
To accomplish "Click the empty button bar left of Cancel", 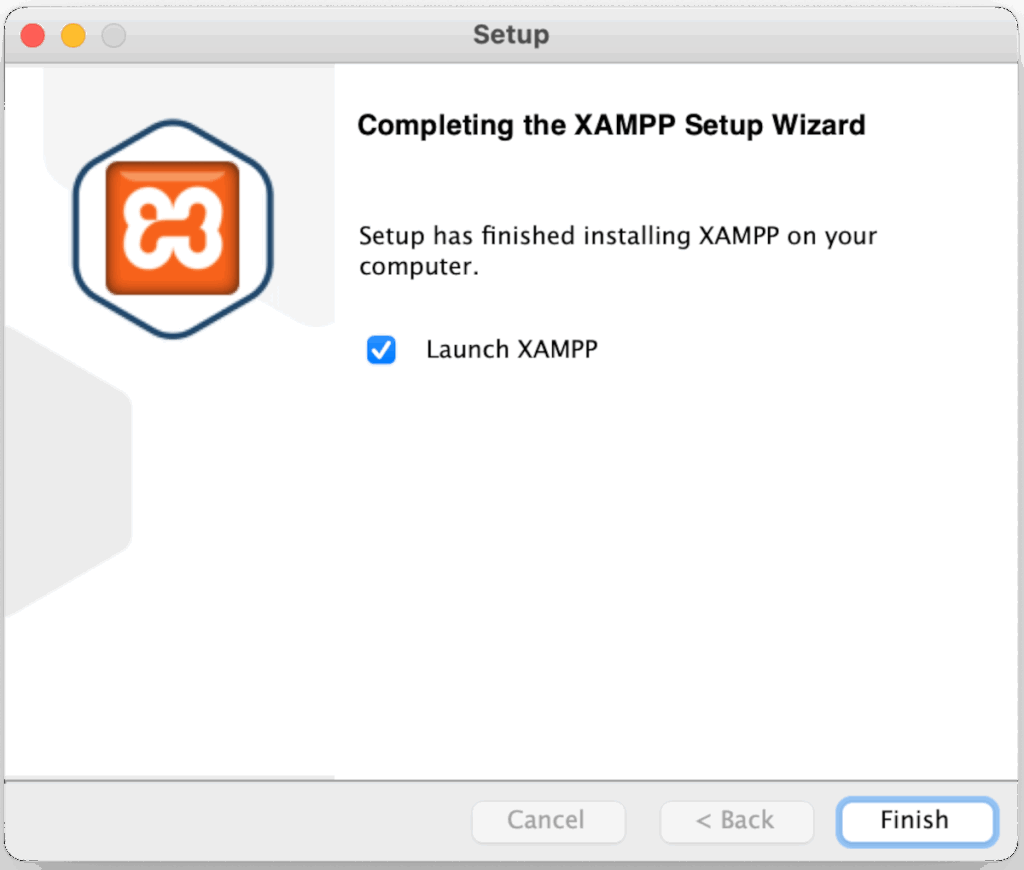I will click(240, 821).
